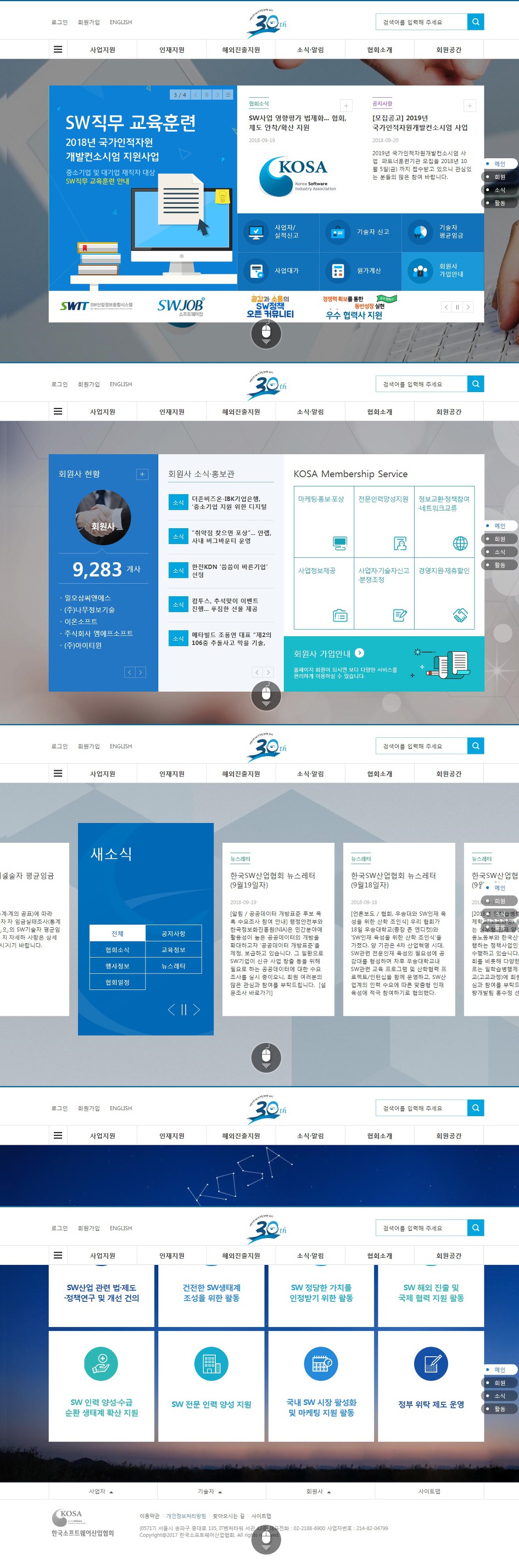Open newsletter 한국SW산업협회 뉴스레터 (9월19일자)
The height and width of the screenshot is (1568, 519).
(x=273, y=880)
